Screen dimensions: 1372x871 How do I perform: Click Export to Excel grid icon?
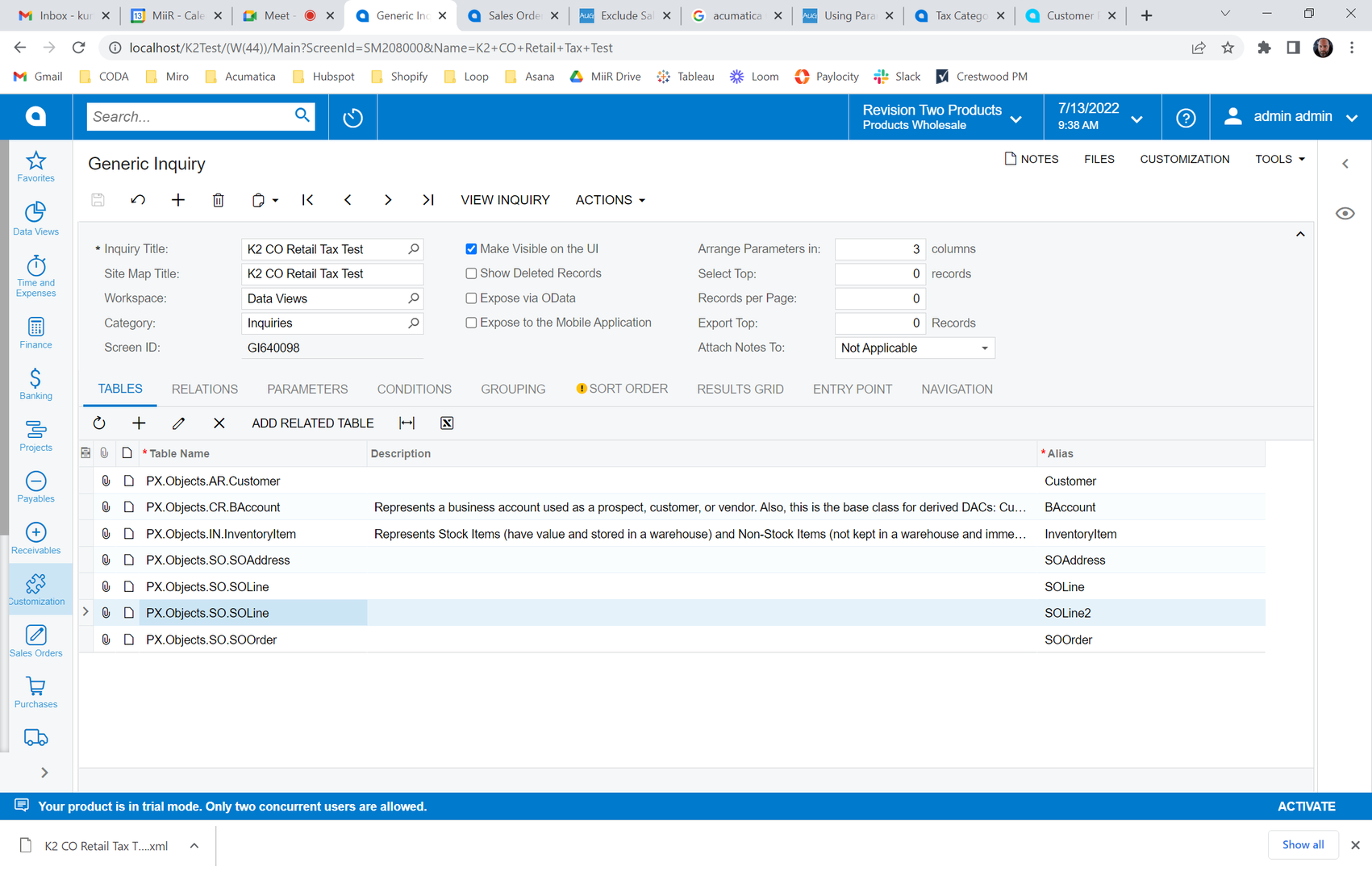447,423
